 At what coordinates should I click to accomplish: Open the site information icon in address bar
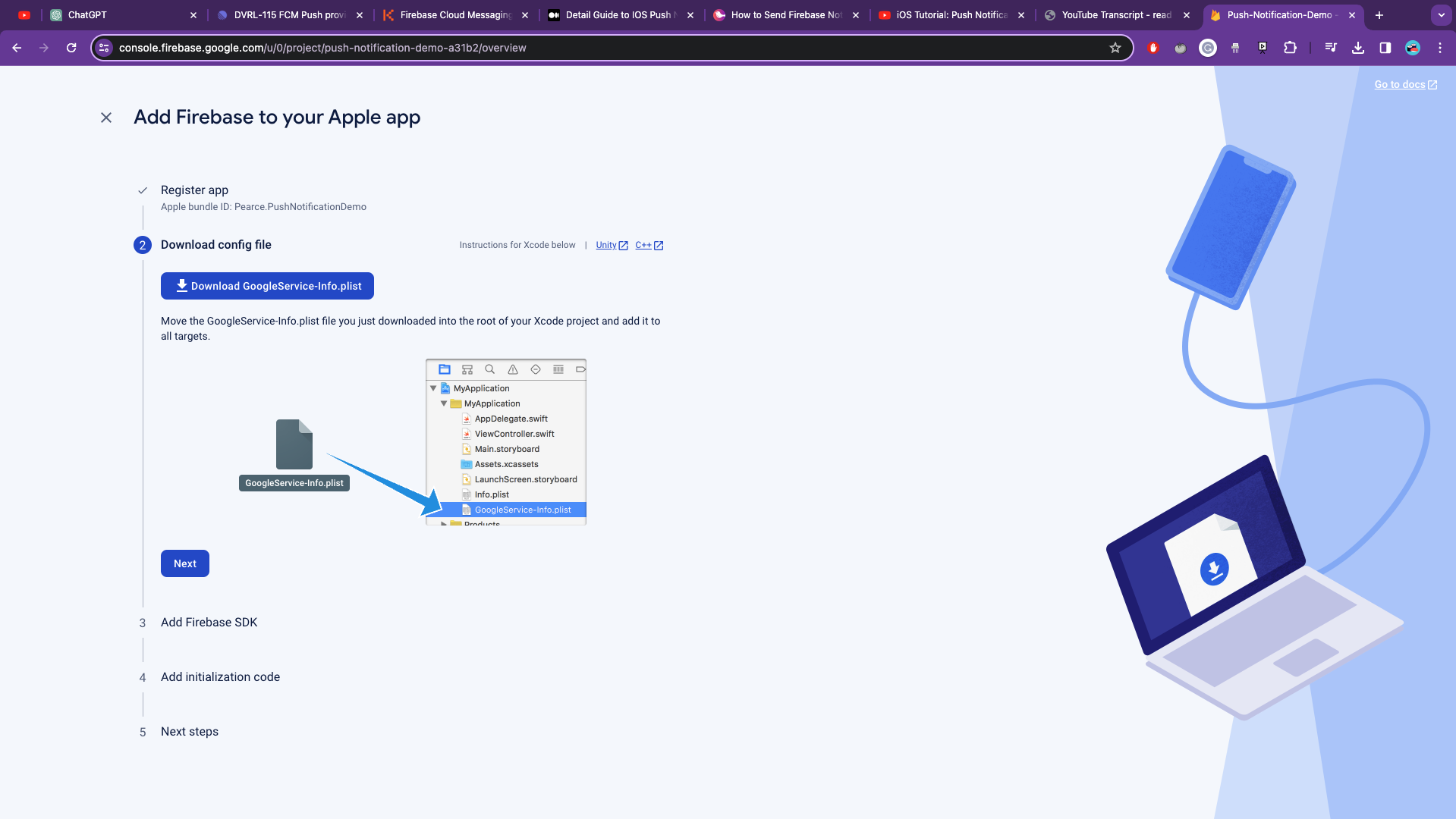(x=105, y=48)
